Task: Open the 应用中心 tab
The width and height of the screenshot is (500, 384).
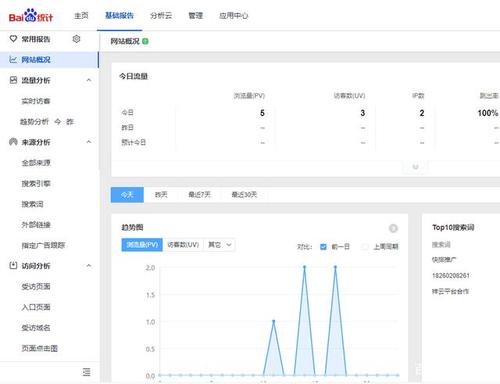Action: tap(234, 16)
